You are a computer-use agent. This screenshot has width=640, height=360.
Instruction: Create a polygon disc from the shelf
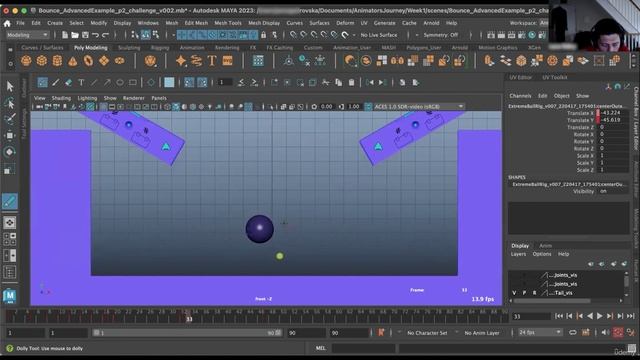[x=119, y=61]
